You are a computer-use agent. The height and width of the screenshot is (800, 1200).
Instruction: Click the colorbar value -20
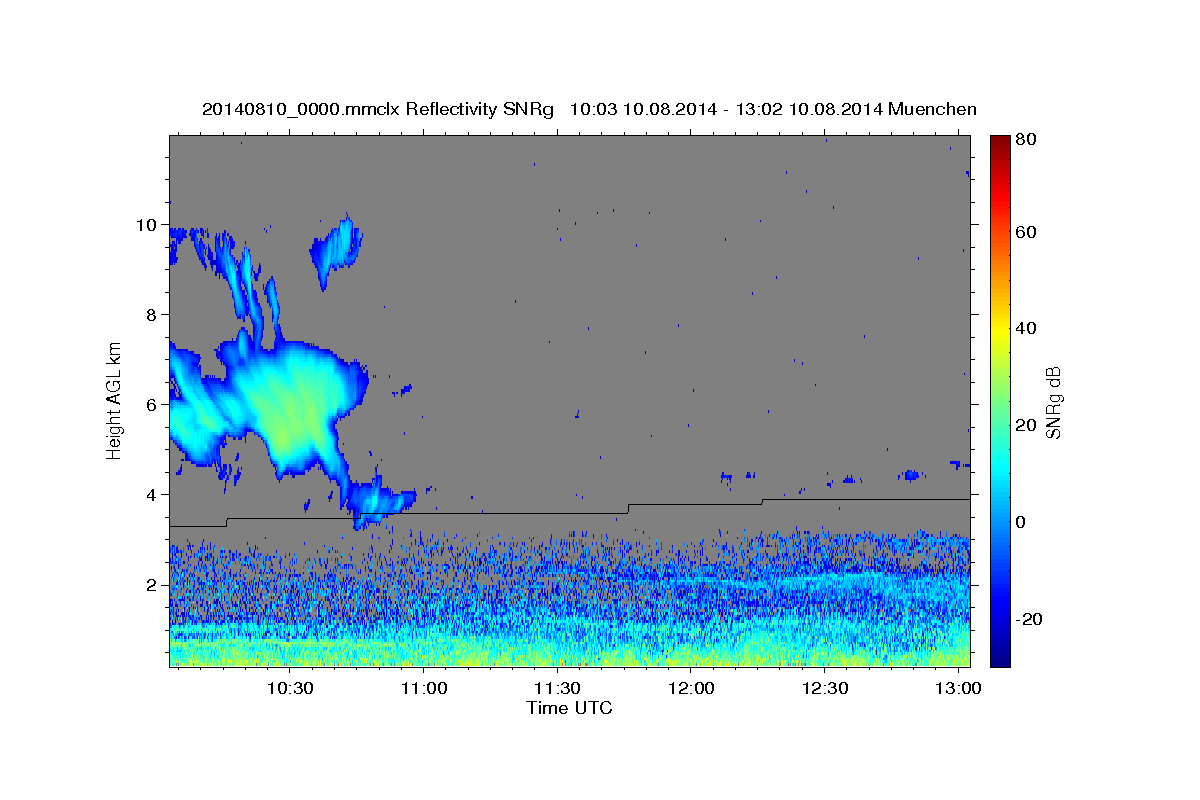tap(1028, 620)
